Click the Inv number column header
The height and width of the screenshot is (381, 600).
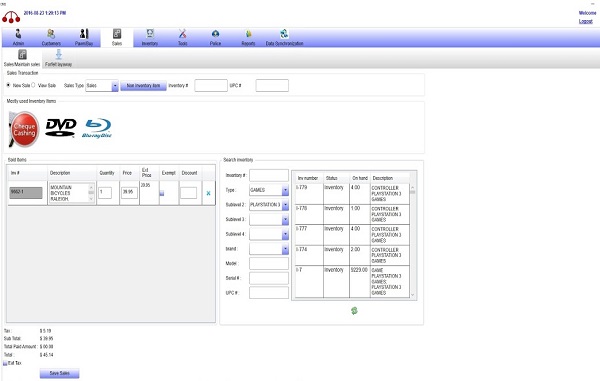click(308, 178)
